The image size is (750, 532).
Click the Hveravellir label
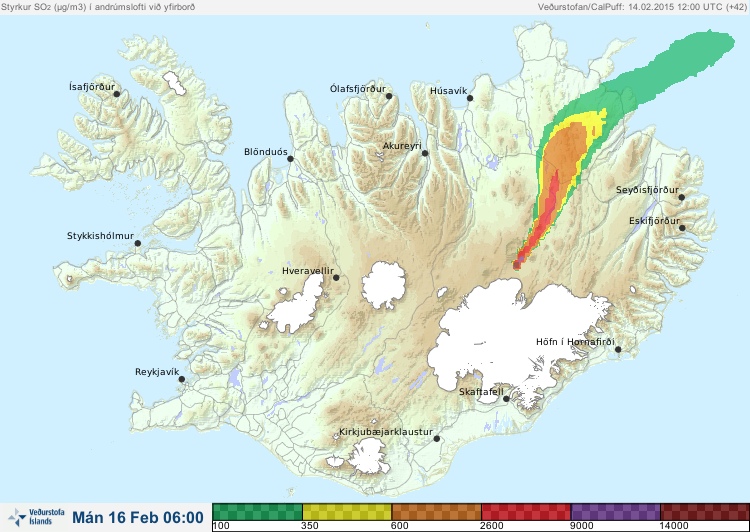point(308,271)
